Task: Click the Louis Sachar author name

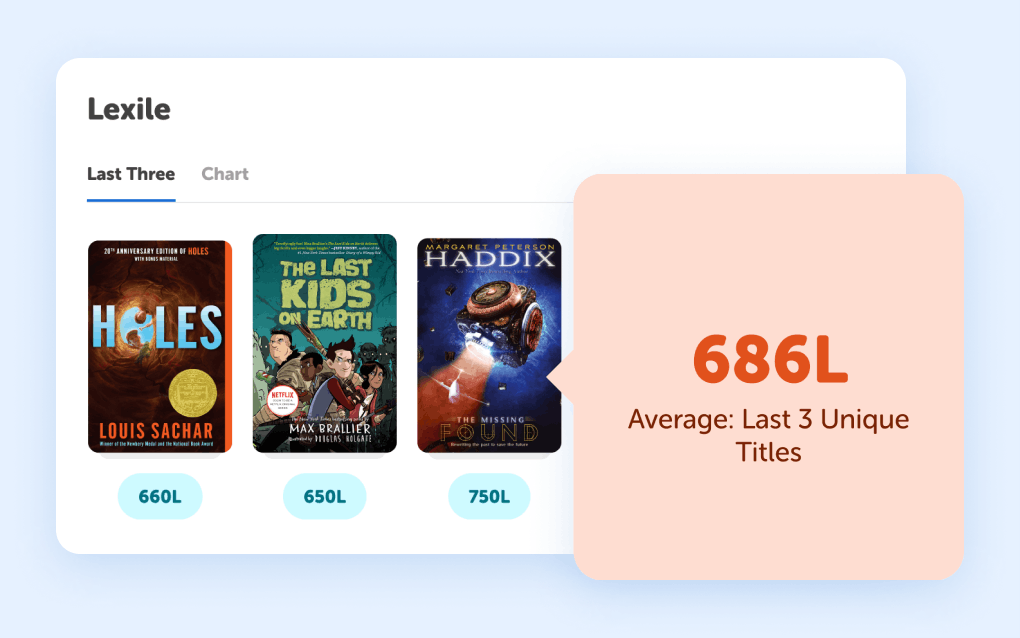Action: pyautogui.click(x=160, y=430)
